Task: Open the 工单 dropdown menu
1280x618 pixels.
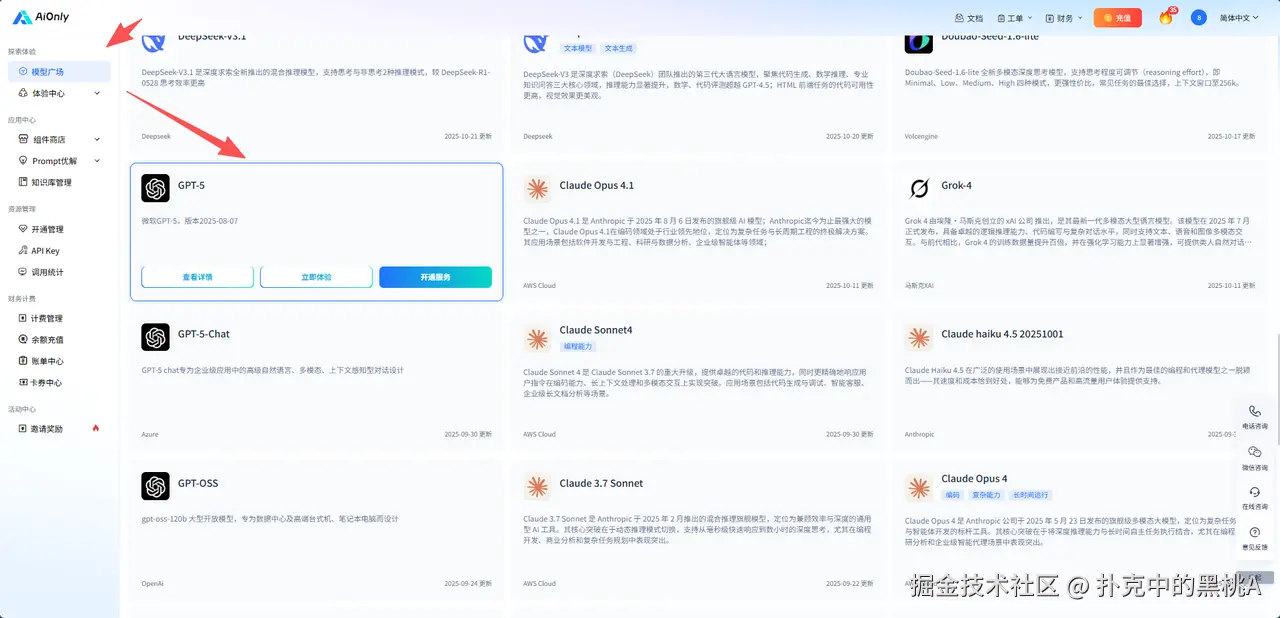Action: click(x=1014, y=17)
